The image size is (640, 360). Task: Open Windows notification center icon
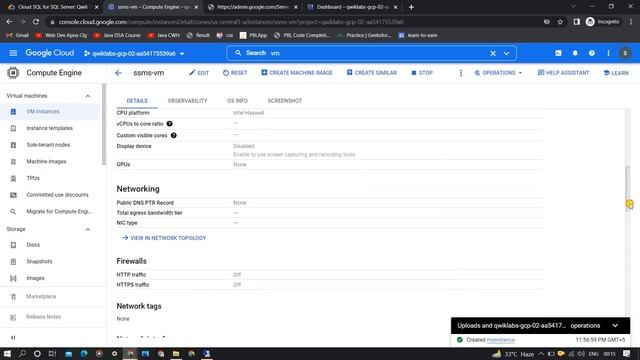(627, 354)
